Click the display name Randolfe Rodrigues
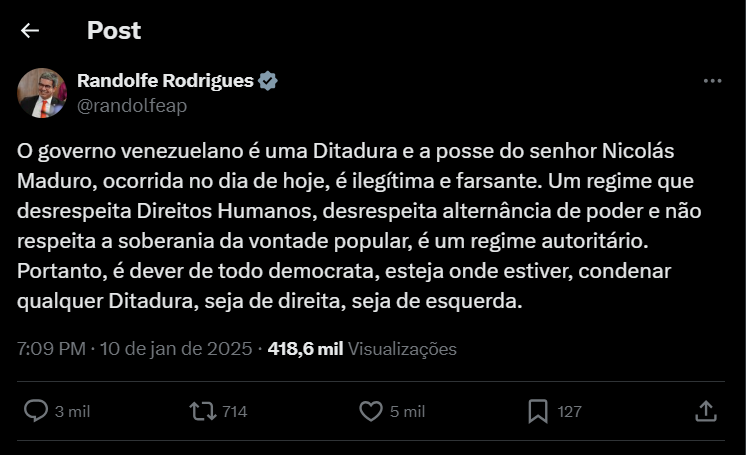 click(165, 81)
